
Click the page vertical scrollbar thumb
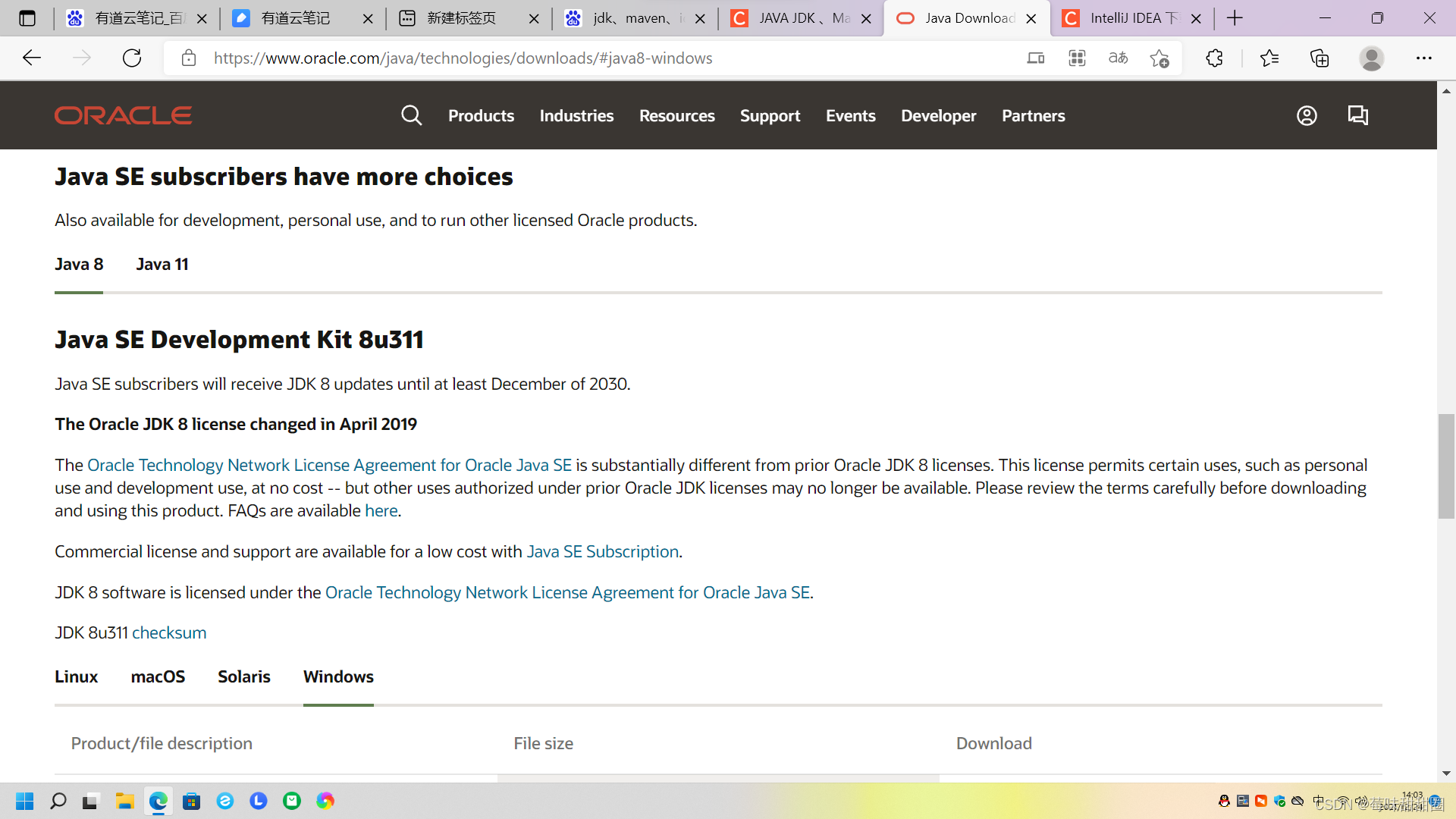tap(1446, 466)
